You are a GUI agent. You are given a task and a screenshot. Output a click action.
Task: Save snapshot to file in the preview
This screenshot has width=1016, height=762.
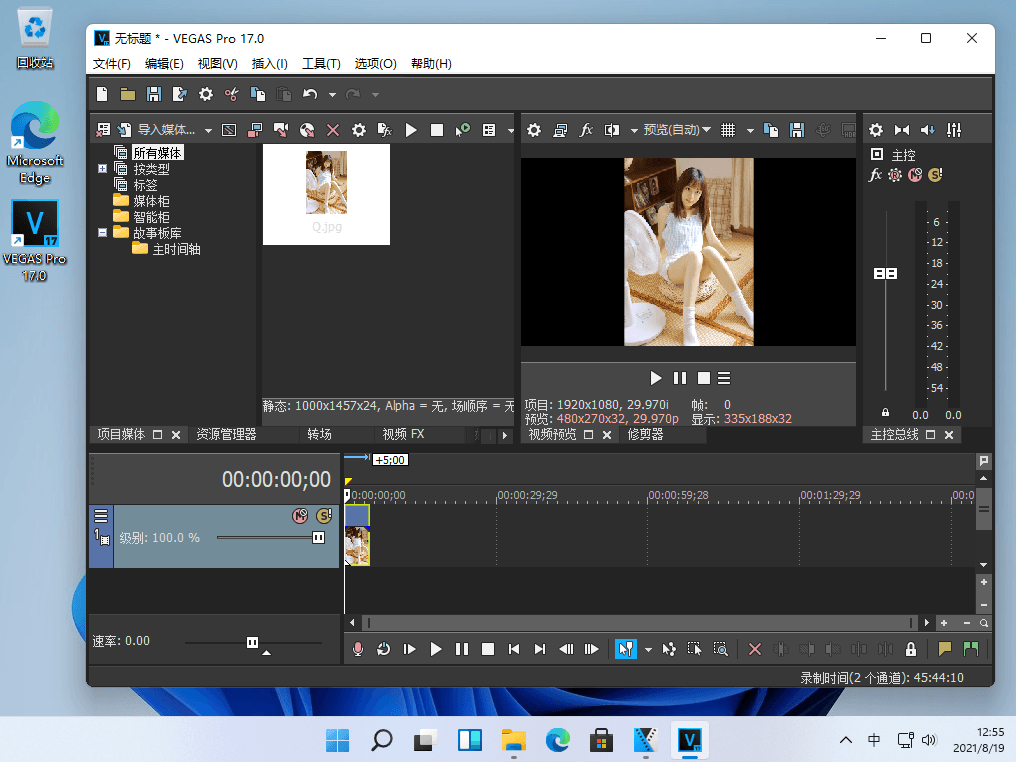tap(797, 130)
